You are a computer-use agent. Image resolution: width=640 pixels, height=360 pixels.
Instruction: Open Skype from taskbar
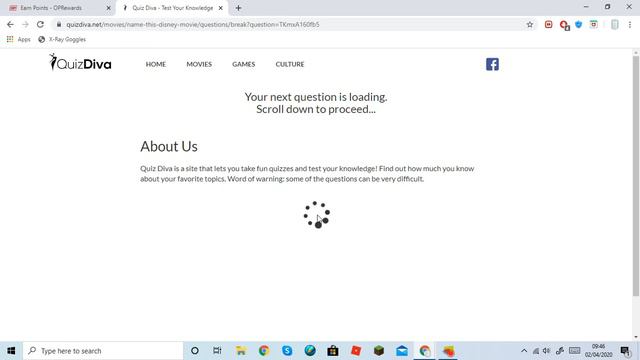point(287,351)
